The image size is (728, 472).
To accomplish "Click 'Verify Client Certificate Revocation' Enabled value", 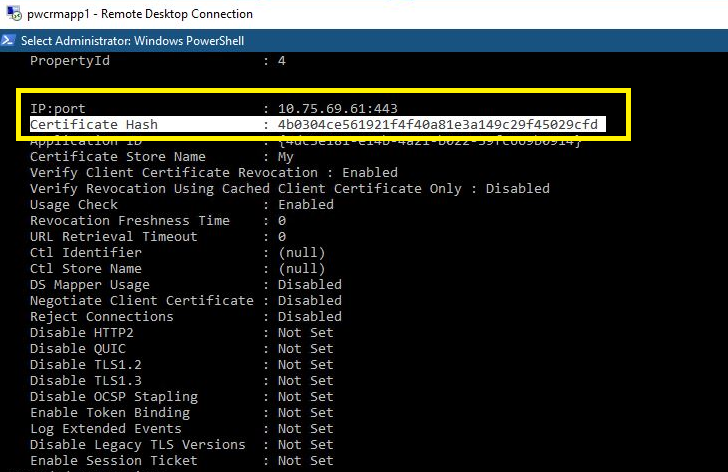I will pos(370,173).
